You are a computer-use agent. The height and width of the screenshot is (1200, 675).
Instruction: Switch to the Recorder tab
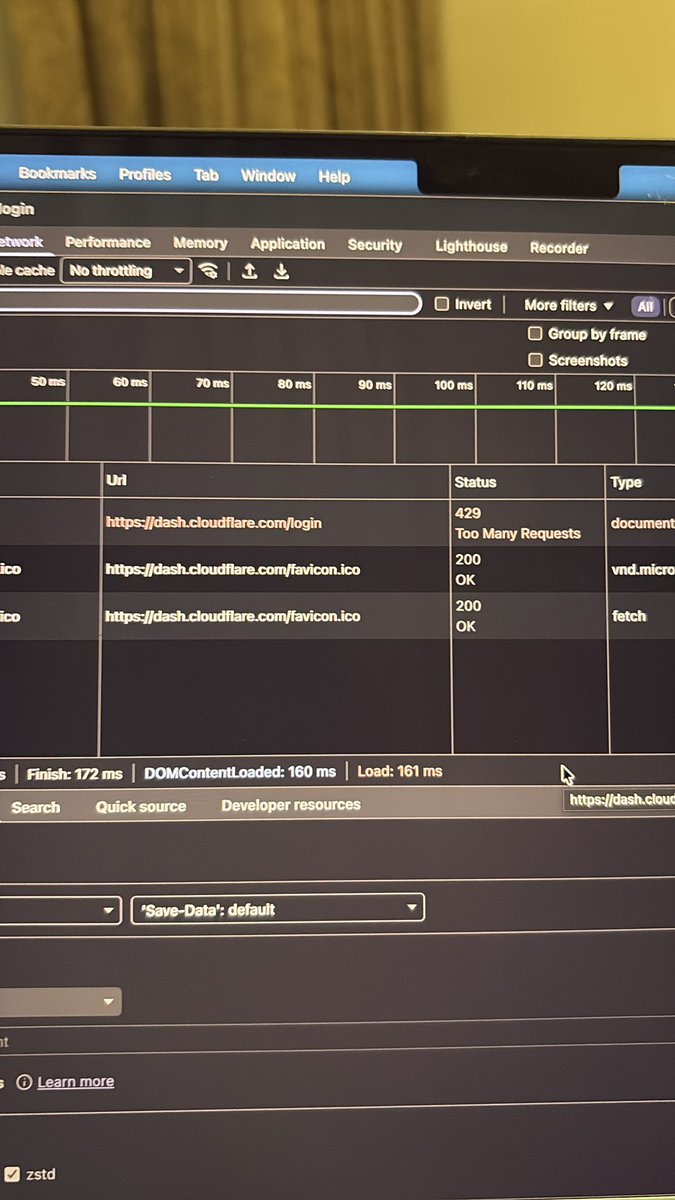(x=559, y=248)
